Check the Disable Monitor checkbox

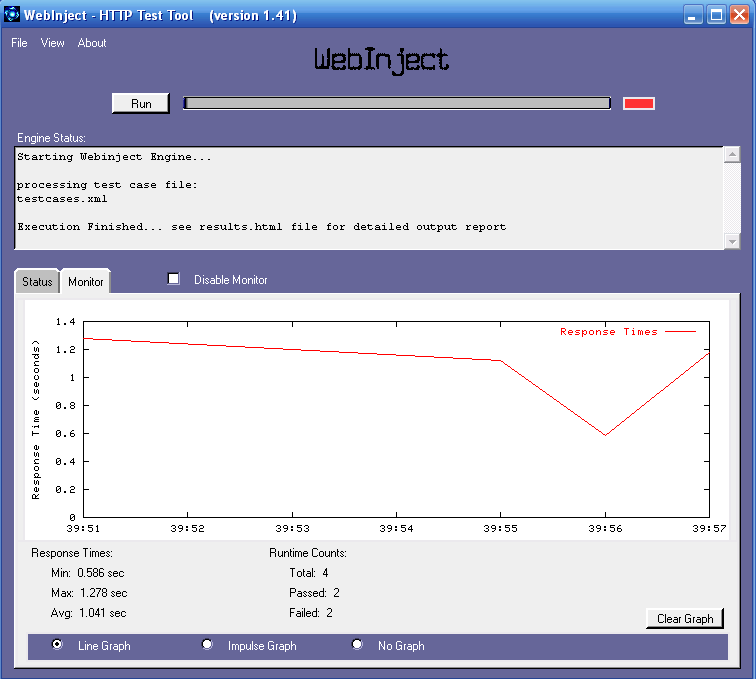click(x=174, y=279)
